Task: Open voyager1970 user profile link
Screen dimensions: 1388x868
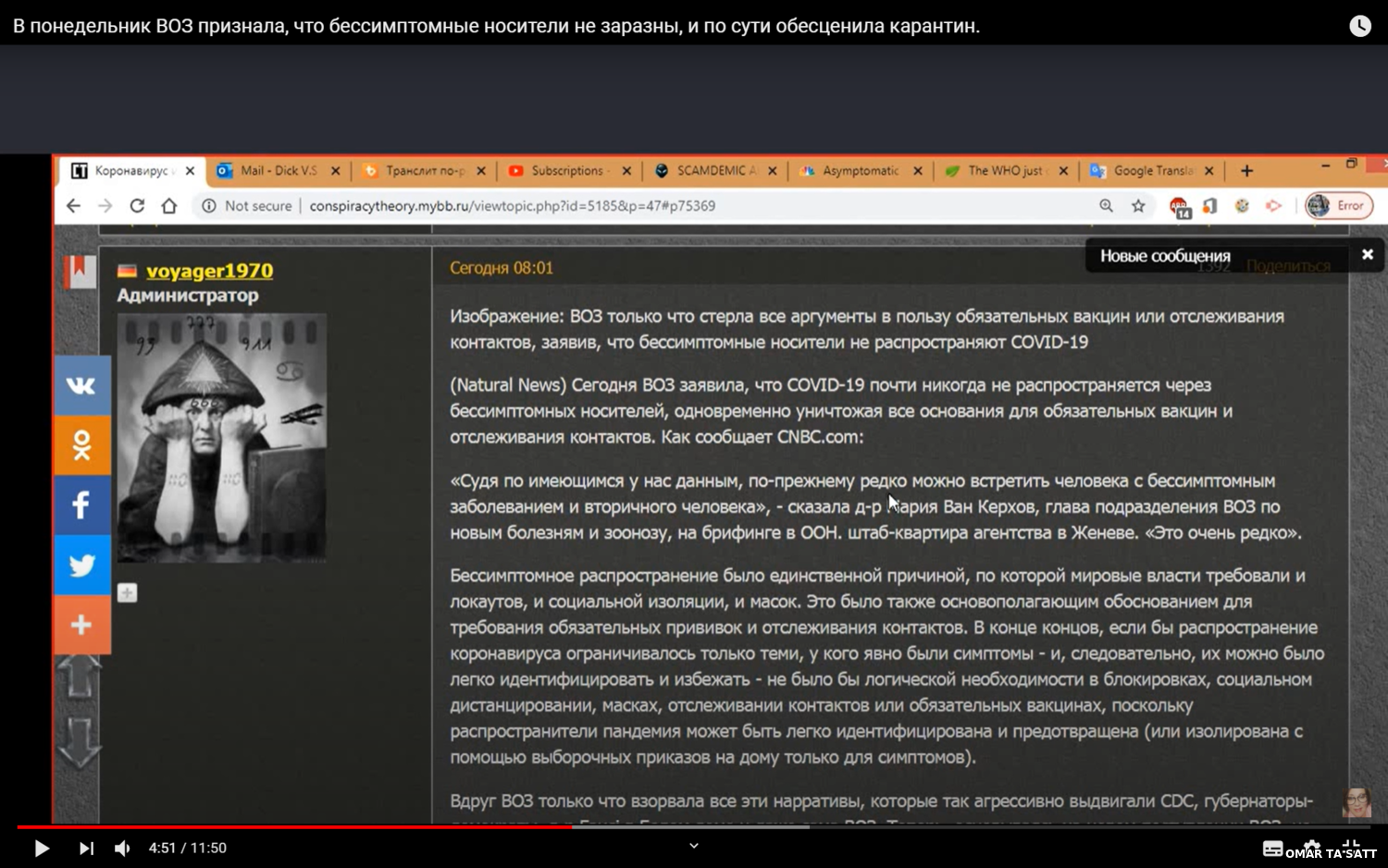Action: [210, 270]
